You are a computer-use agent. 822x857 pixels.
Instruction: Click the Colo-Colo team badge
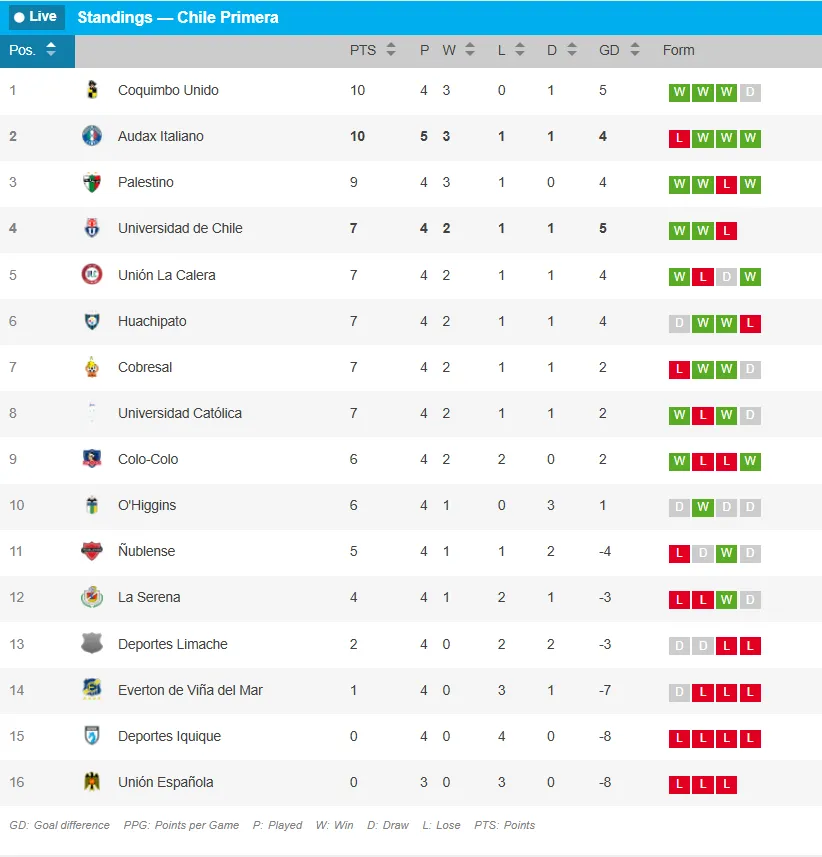tap(92, 459)
